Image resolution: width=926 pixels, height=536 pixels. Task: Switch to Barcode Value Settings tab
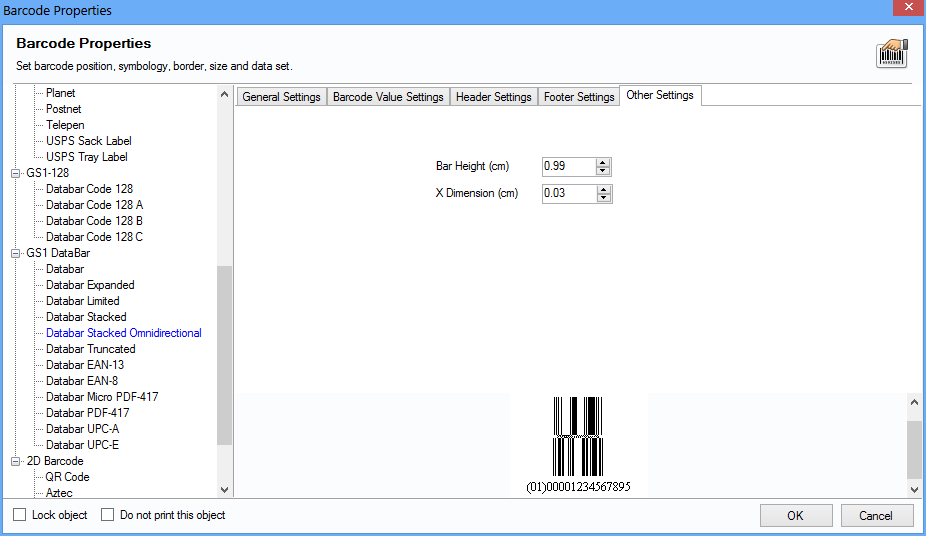(x=388, y=97)
